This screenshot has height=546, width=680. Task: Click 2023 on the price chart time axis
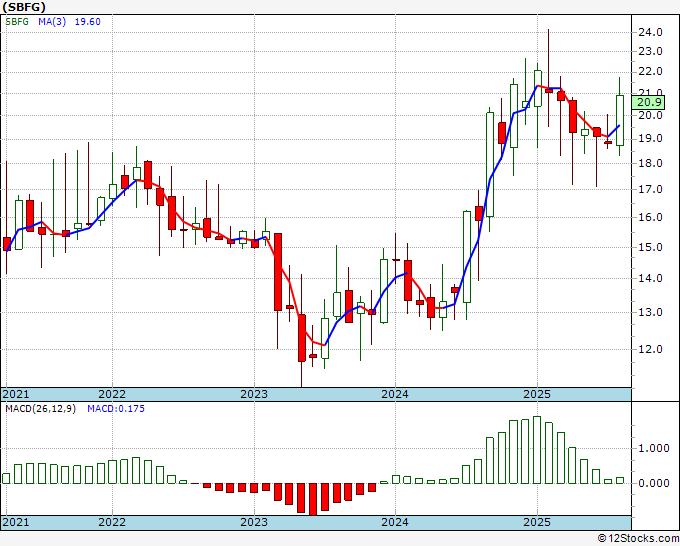coord(254,394)
